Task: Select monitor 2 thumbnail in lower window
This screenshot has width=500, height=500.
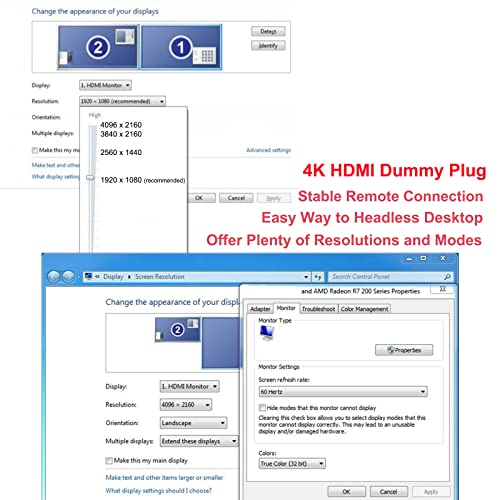Action: [x=178, y=329]
